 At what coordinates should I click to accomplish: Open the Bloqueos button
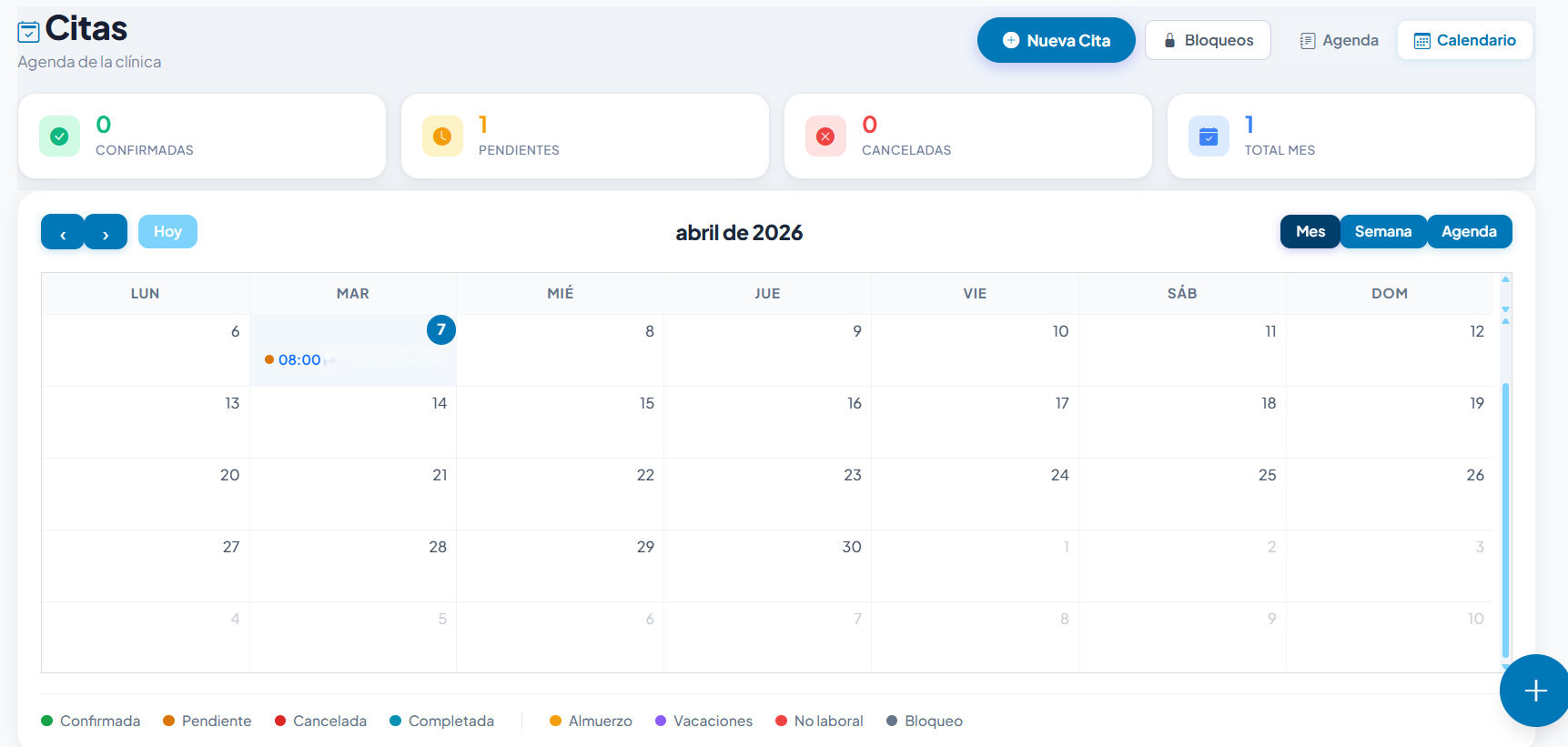[1208, 40]
